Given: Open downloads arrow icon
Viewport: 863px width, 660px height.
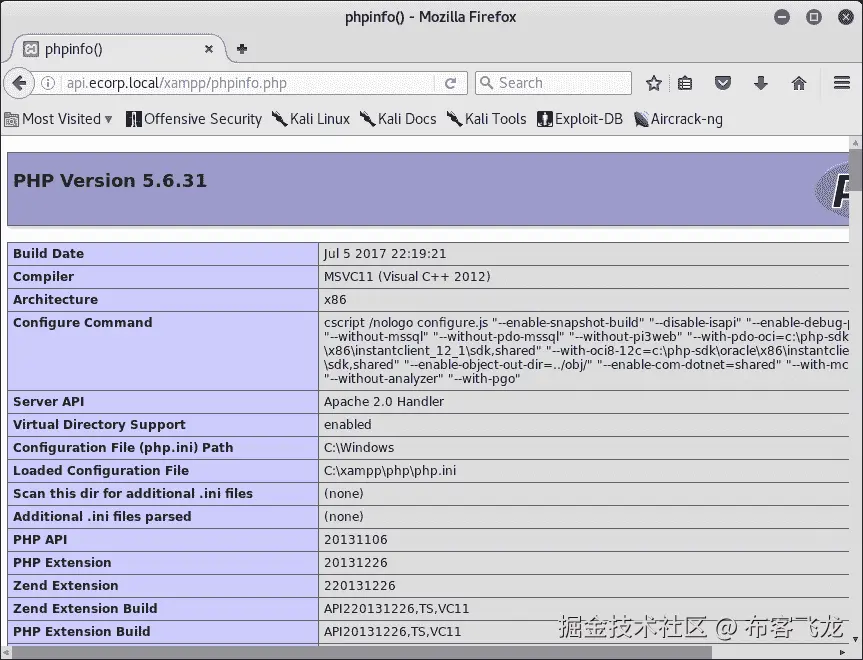Looking at the screenshot, I should coord(761,83).
